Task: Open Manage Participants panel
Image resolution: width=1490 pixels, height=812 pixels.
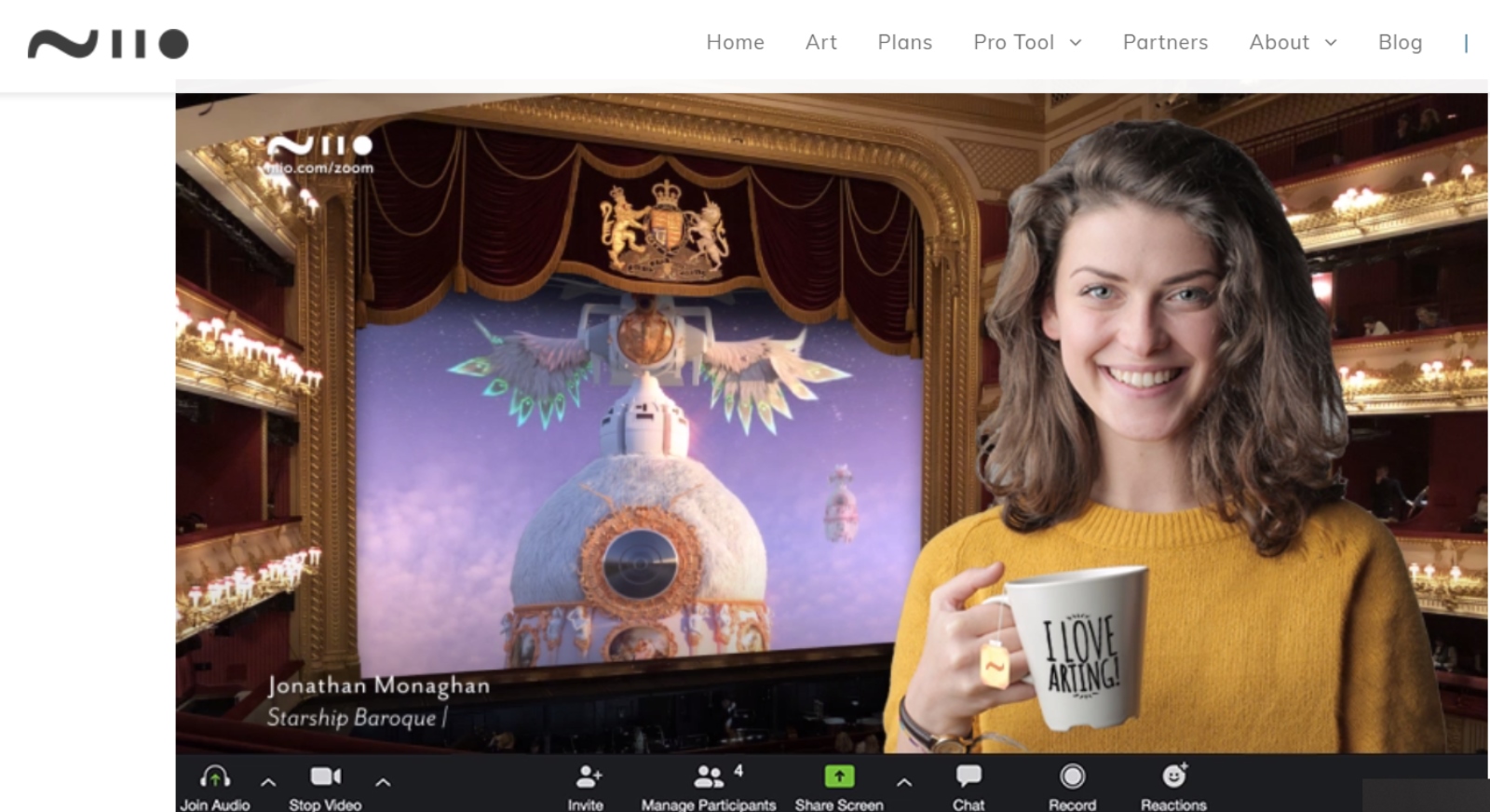Action: click(x=709, y=778)
